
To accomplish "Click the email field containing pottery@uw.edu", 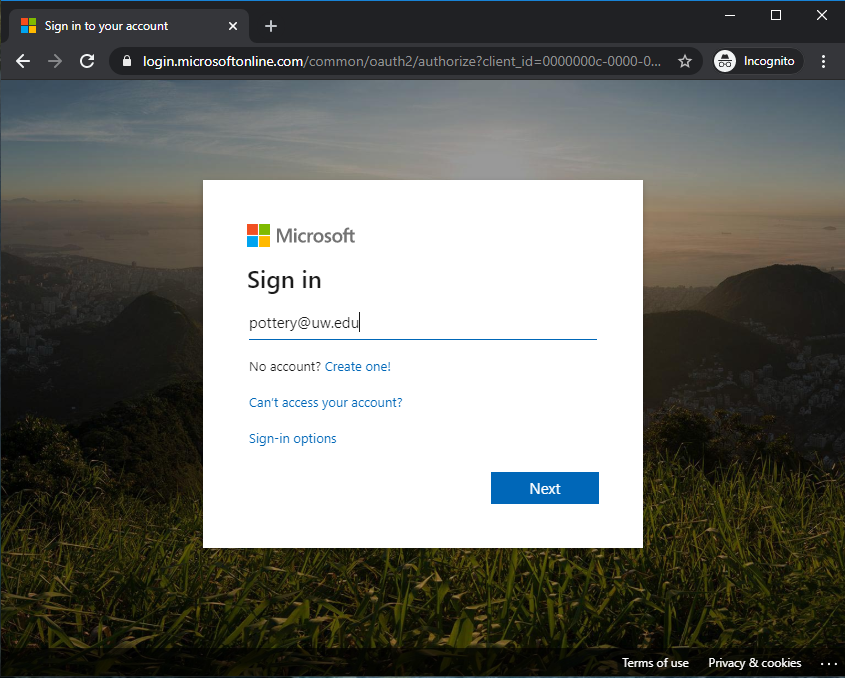I will click(x=422, y=323).
